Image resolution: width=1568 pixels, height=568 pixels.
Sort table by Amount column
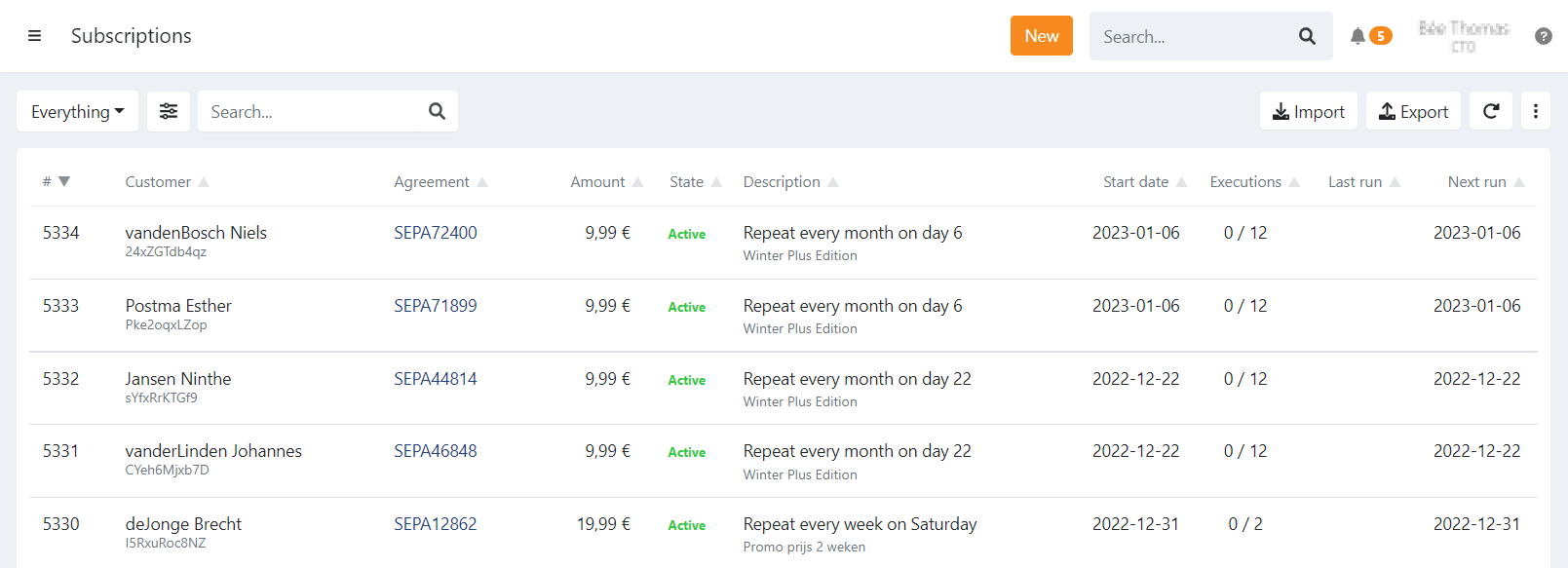click(605, 181)
